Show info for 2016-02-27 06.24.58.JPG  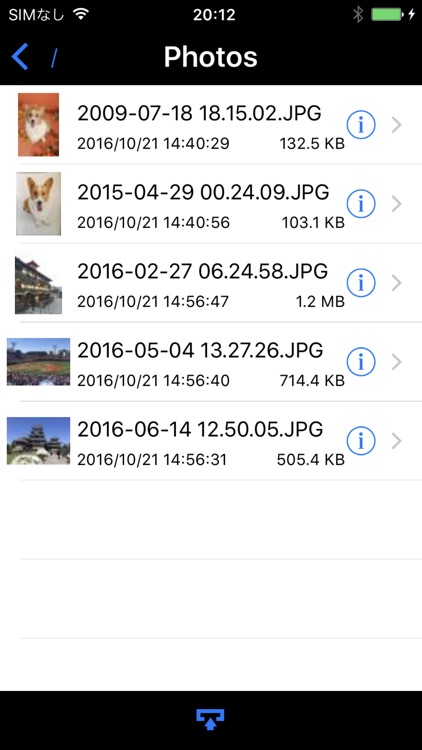tap(361, 283)
